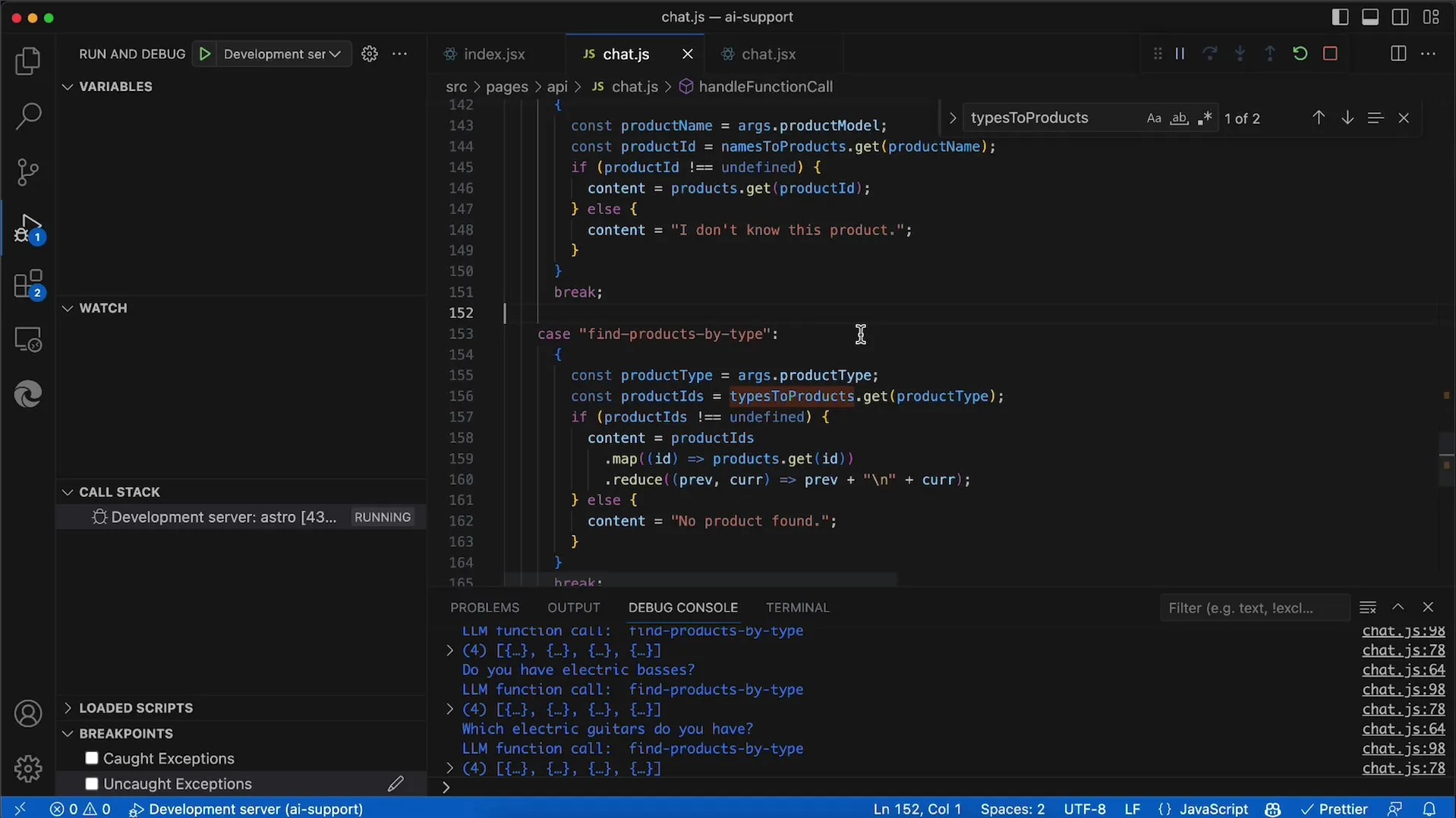The image size is (1456, 818).
Task: Select the Development server astro call stack entry
Action: coord(241,518)
